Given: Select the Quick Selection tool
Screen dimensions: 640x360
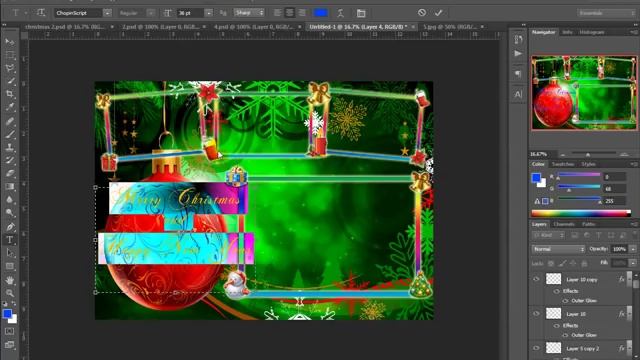Looking at the screenshot, I should (x=10, y=81).
